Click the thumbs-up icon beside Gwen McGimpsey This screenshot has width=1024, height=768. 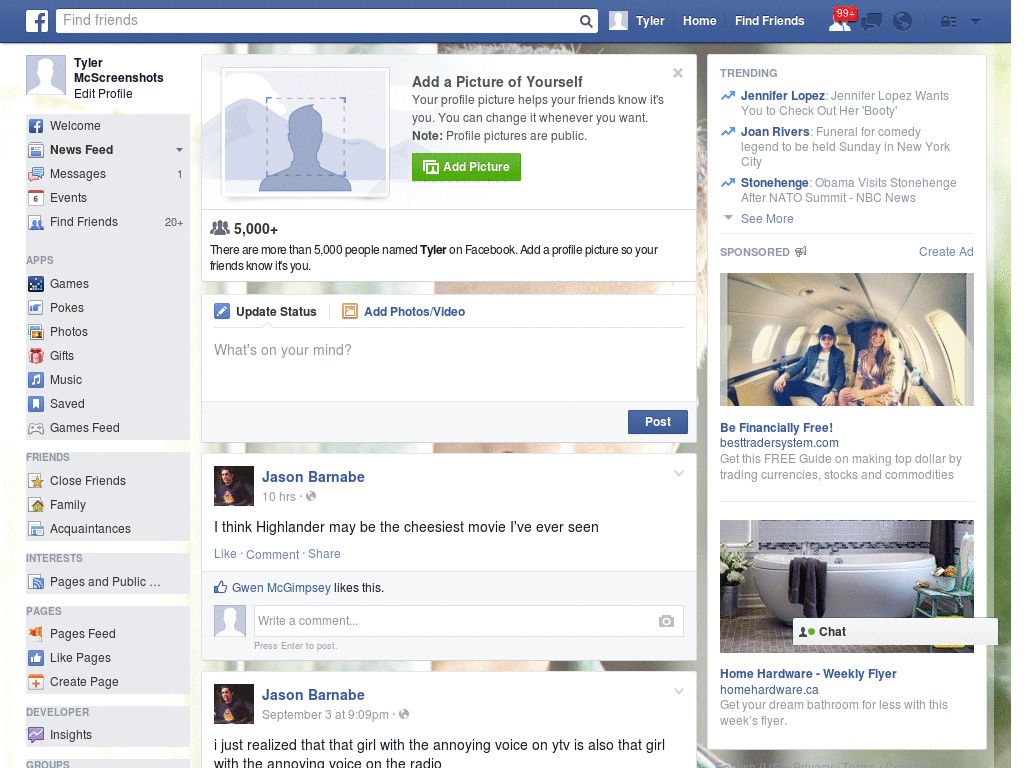click(x=221, y=587)
